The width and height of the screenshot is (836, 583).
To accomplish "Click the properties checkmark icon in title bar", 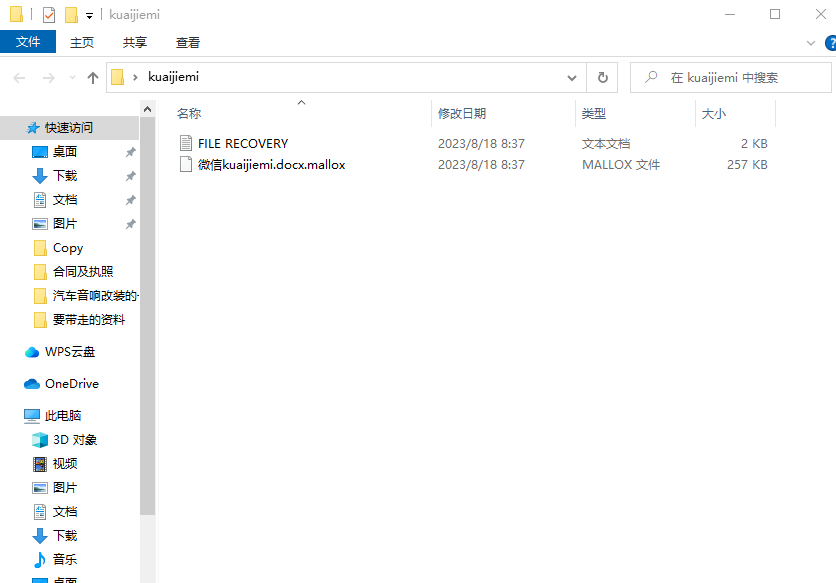I will [x=49, y=15].
